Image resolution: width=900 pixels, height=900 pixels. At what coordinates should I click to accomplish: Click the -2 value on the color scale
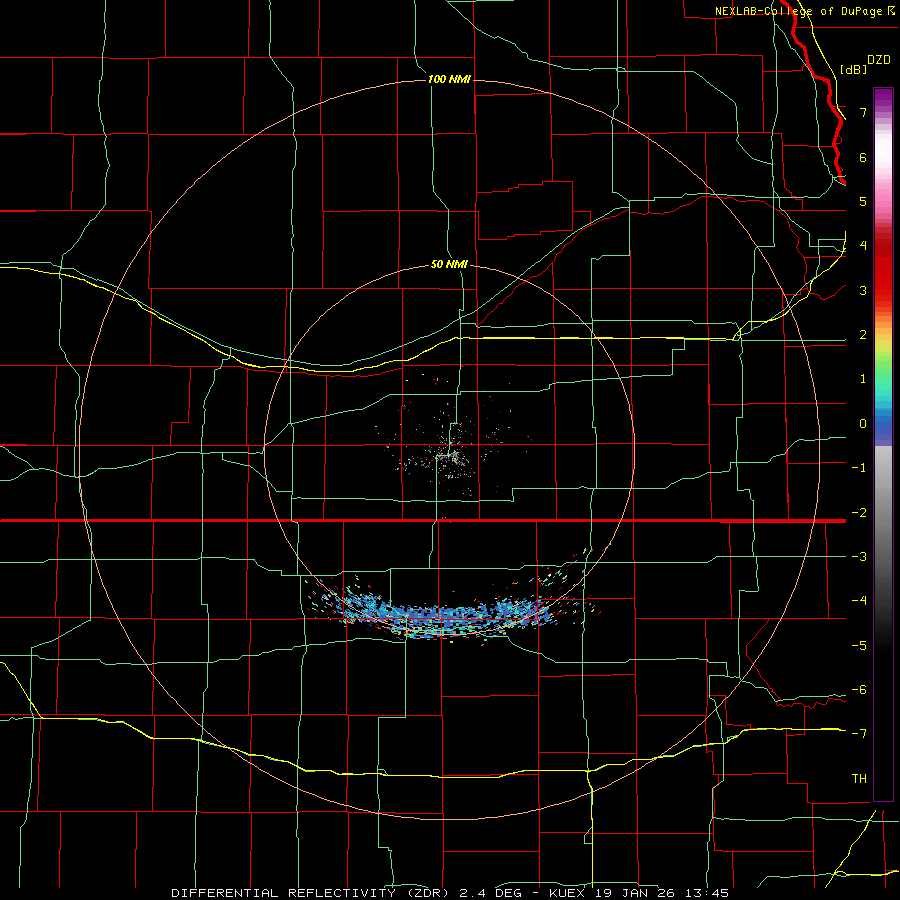point(859,513)
